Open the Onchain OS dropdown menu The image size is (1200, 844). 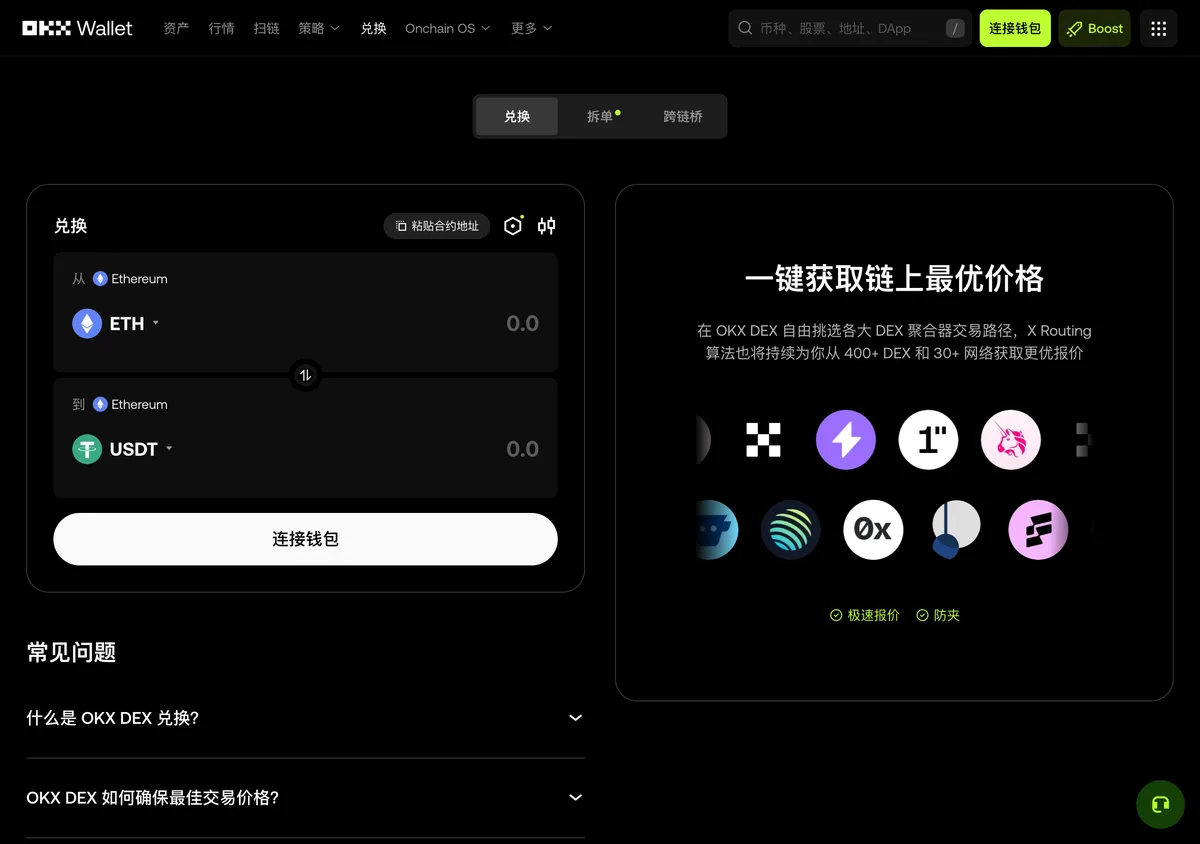click(x=447, y=28)
